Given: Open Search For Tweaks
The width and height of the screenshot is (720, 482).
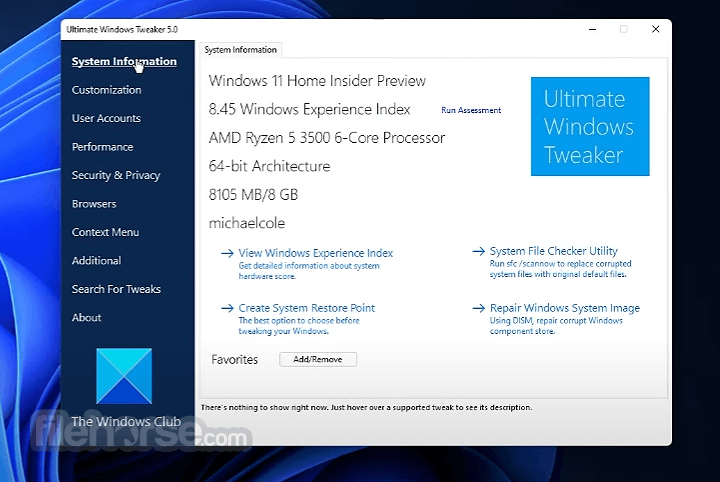Looking at the screenshot, I should 116,289.
